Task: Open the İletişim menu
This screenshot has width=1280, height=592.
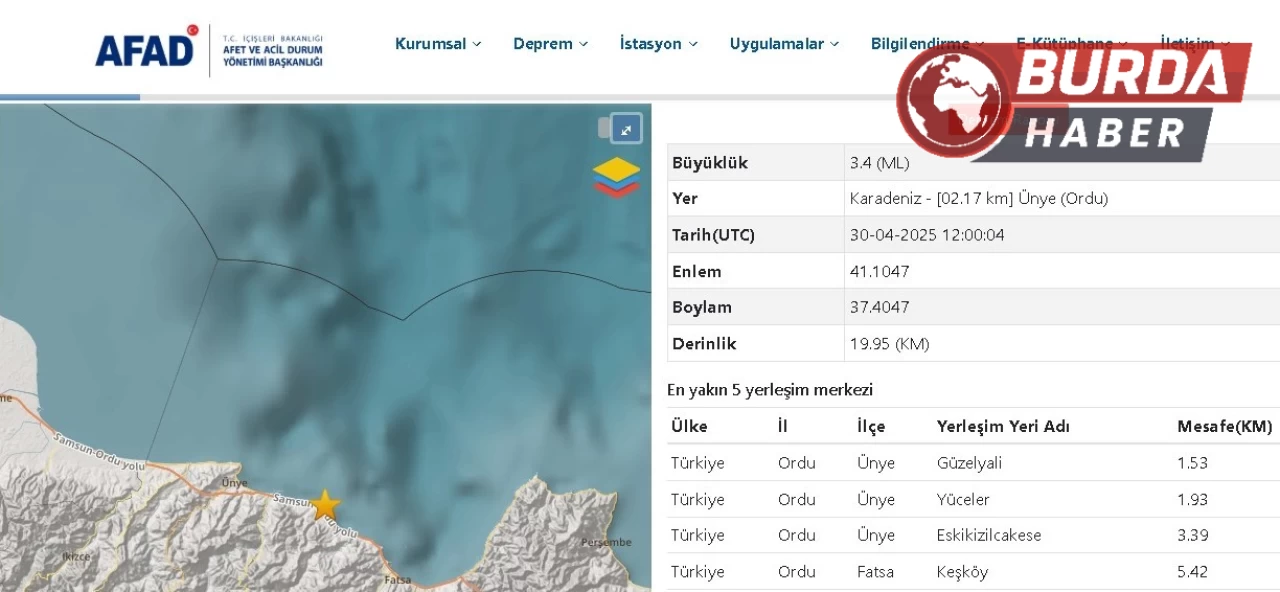Action: [x=1195, y=44]
